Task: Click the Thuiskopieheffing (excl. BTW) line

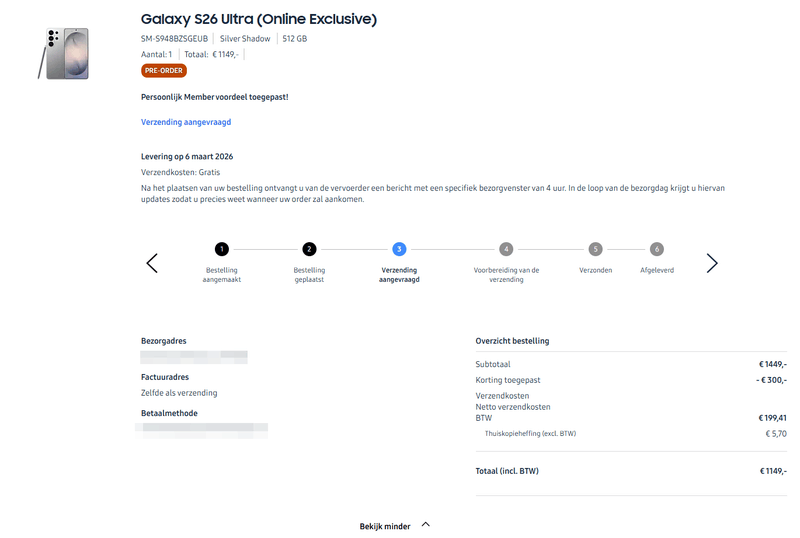Action: coord(530,433)
